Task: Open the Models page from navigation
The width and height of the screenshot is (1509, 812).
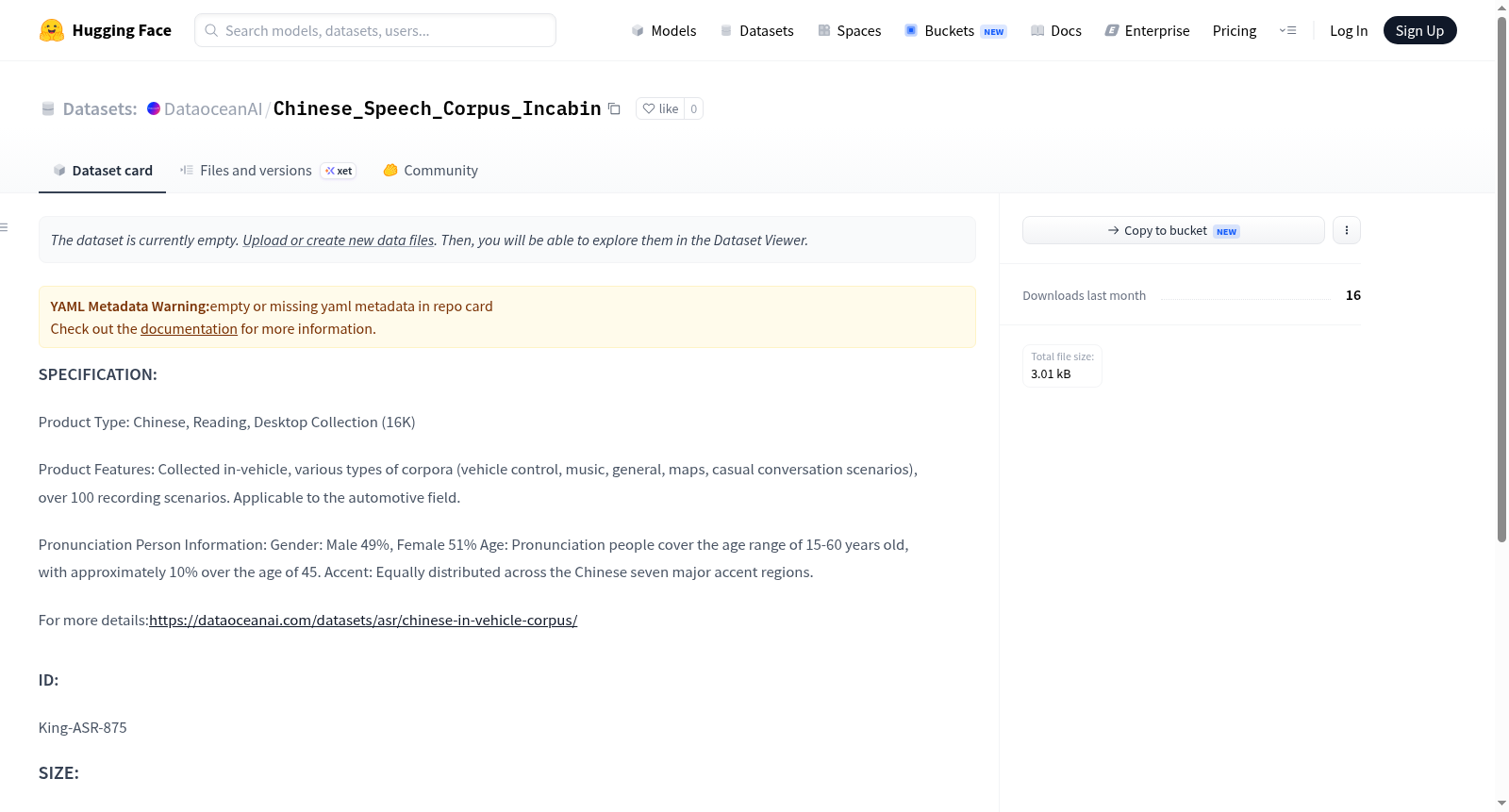Action: (x=664, y=30)
